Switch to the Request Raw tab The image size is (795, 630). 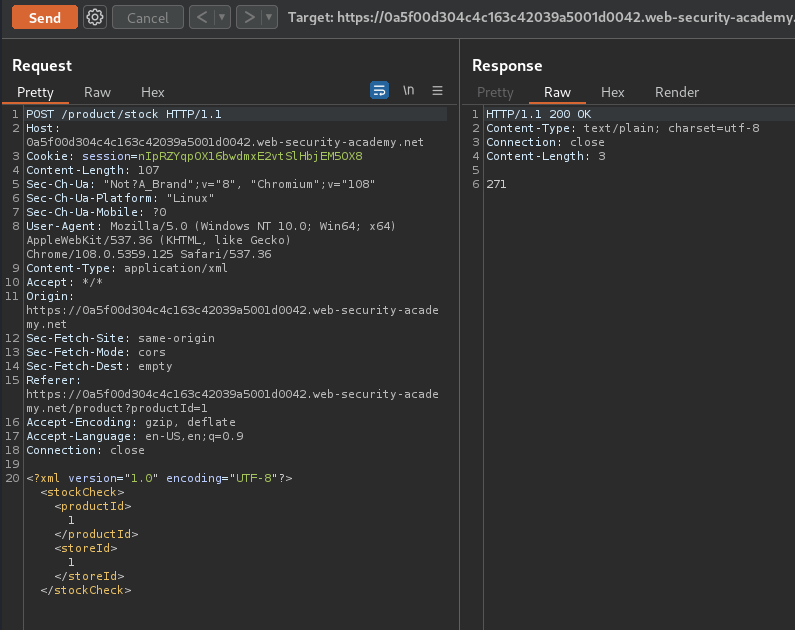[97, 92]
